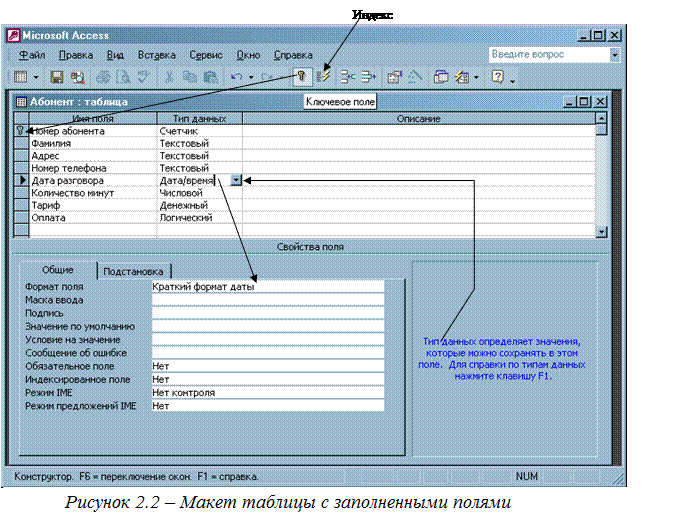
Task: Select the row selector of Номер абонента
Action: 21,131
